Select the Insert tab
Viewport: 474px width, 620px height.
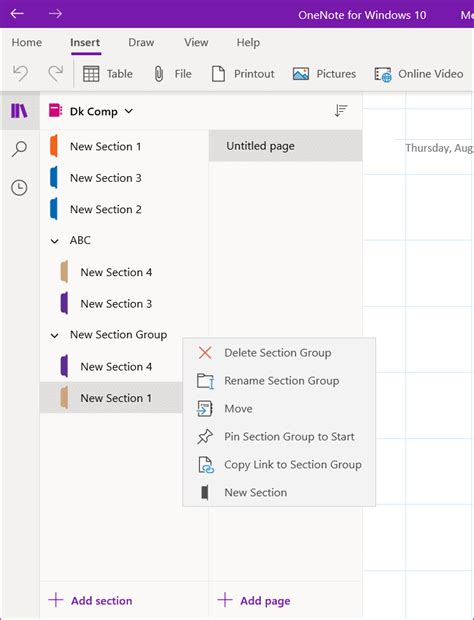click(x=85, y=42)
